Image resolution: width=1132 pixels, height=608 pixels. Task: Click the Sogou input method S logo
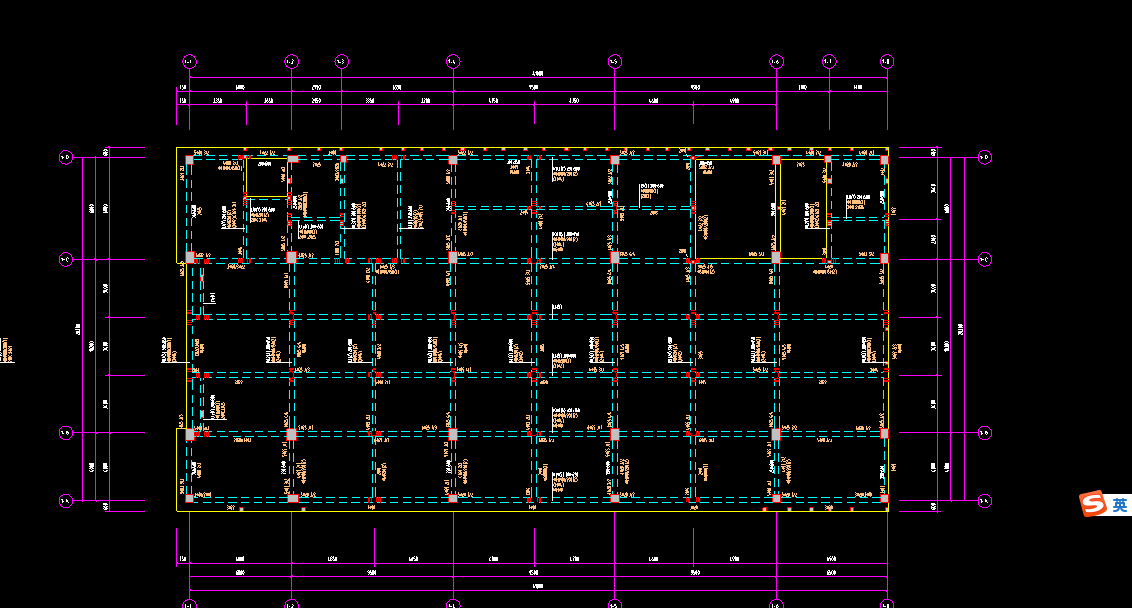[x=1093, y=503]
